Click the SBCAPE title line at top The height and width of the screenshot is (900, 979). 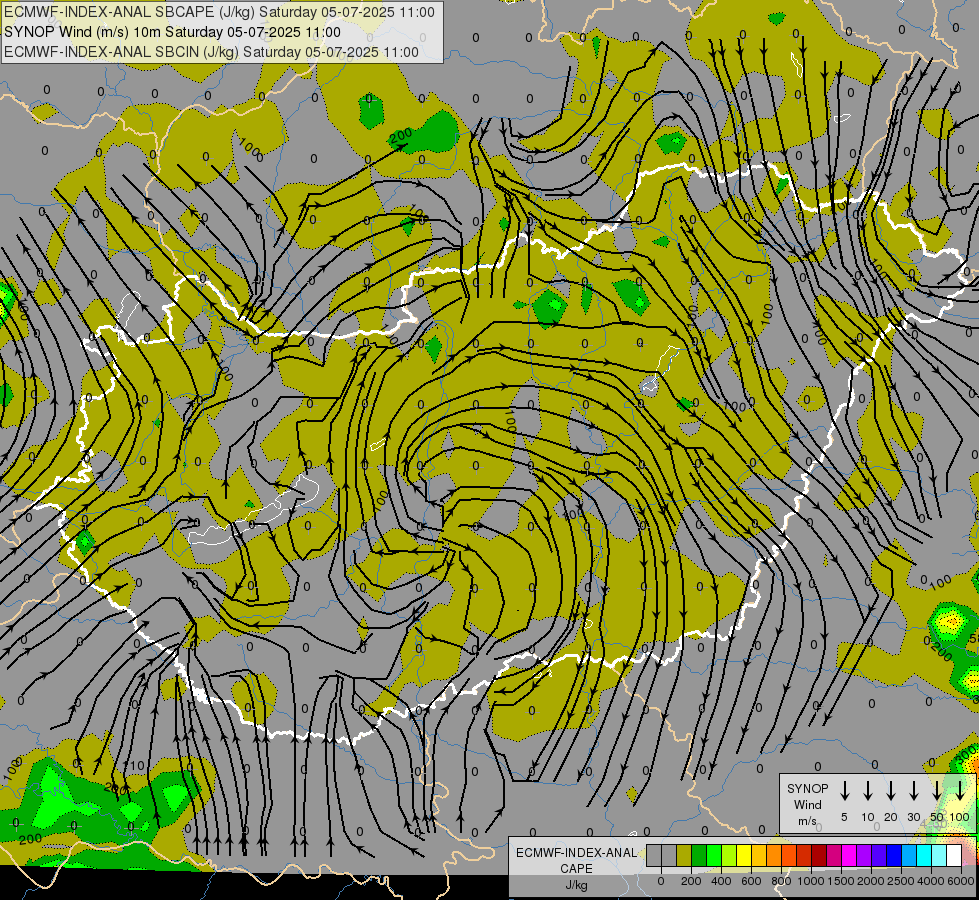coord(219,12)
